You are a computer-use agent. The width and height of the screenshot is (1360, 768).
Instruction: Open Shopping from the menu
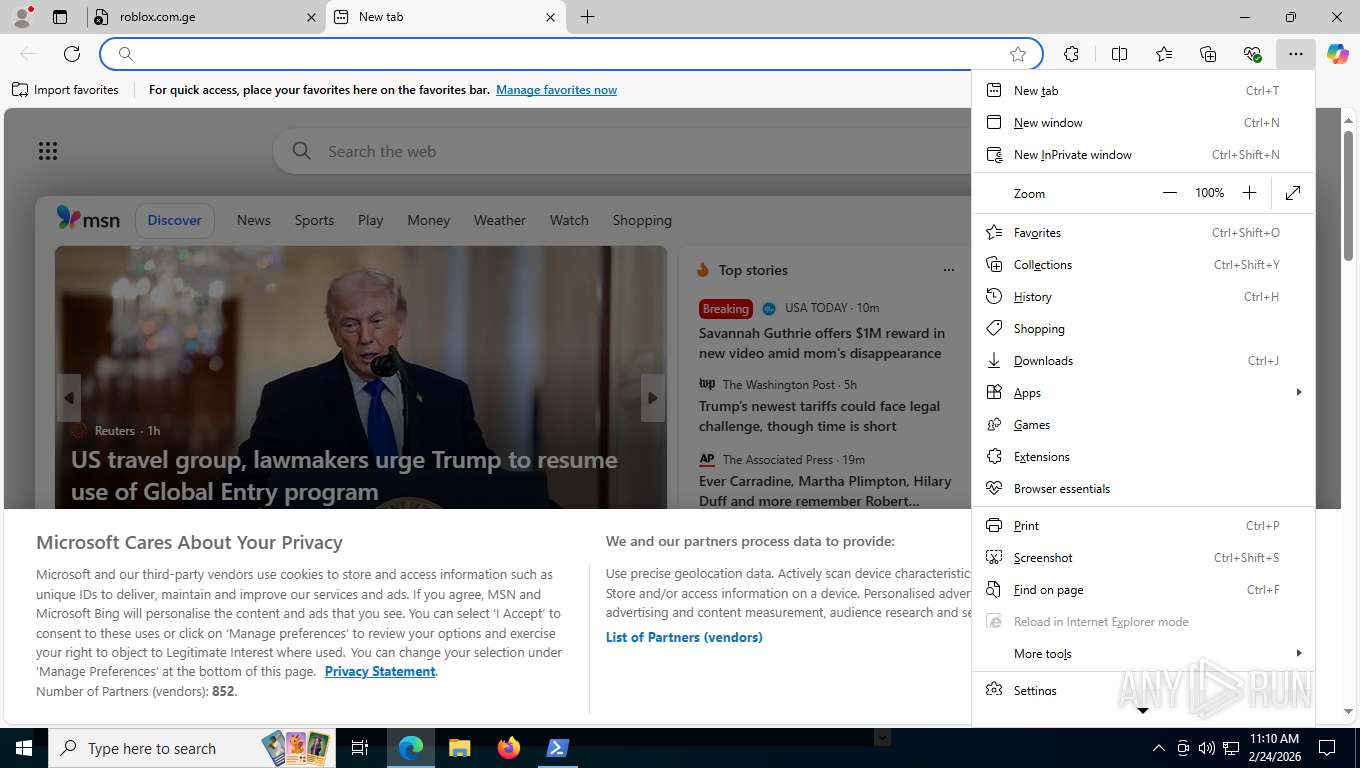(x=1143, y=328)
